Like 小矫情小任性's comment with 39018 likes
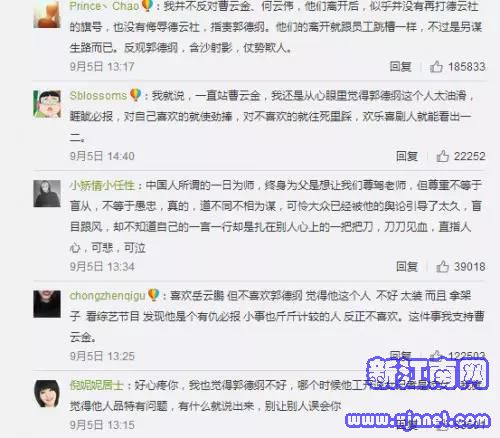The height and width of the screenshot is (438, 500). tap(442, 267)
